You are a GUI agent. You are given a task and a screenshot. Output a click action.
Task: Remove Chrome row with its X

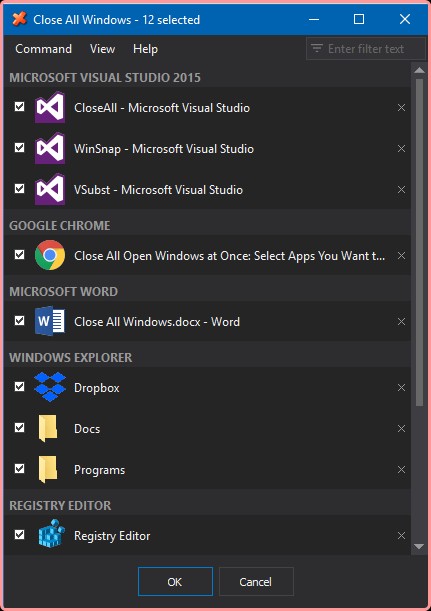pyautogui.click(x=401, y=256)
